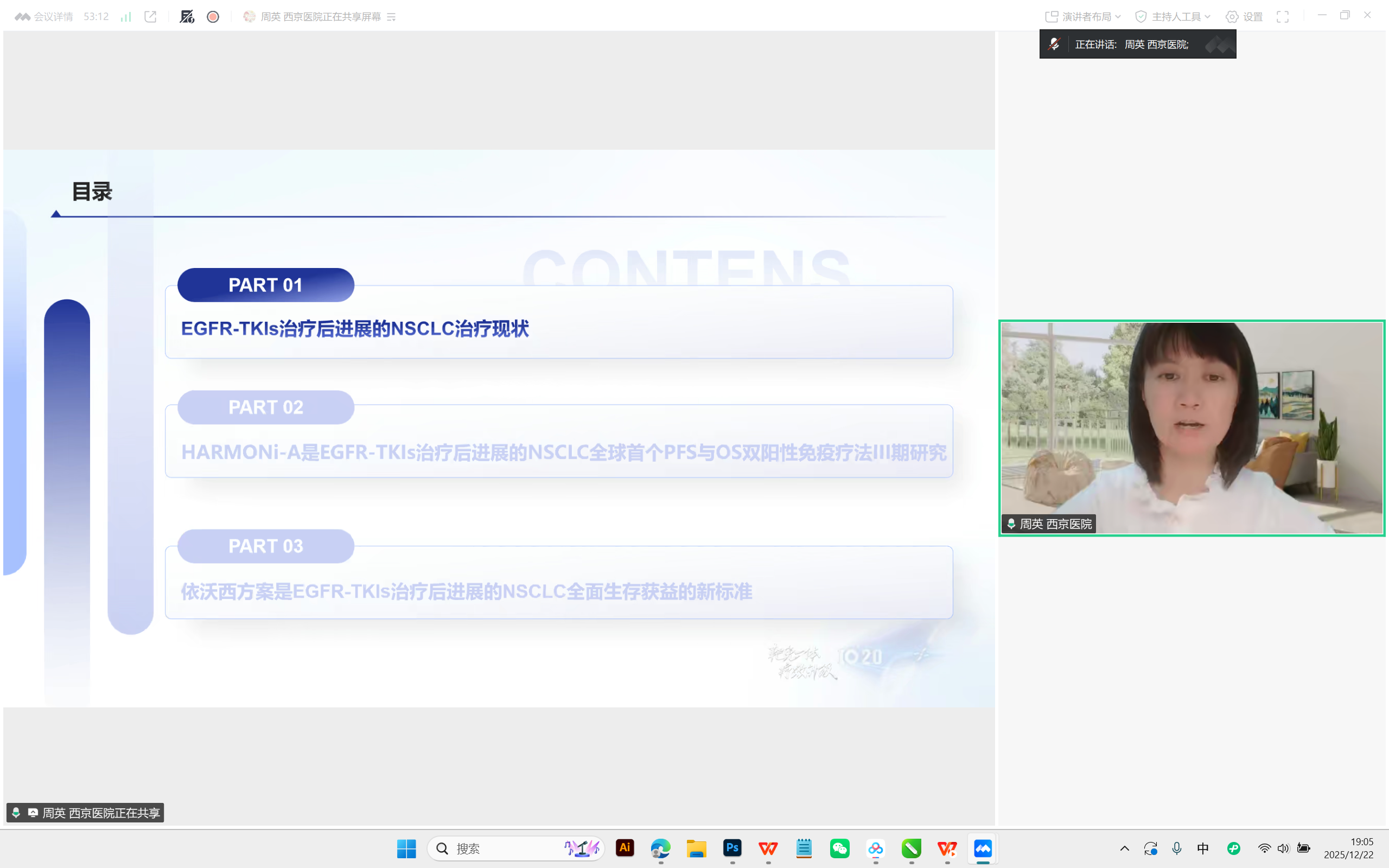
Task: Open the volume speaker tray icon
Action: click(x=1283, y=848)
